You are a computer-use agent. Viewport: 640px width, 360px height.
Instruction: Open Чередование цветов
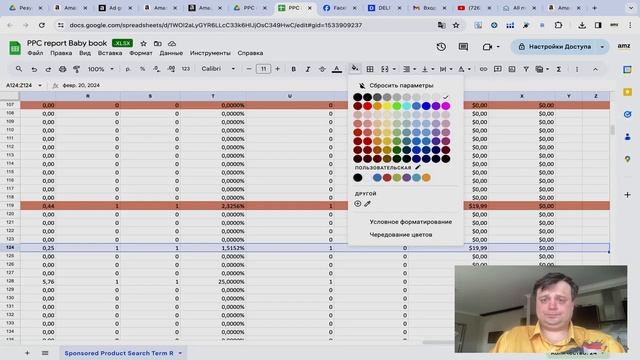(400, 235)
